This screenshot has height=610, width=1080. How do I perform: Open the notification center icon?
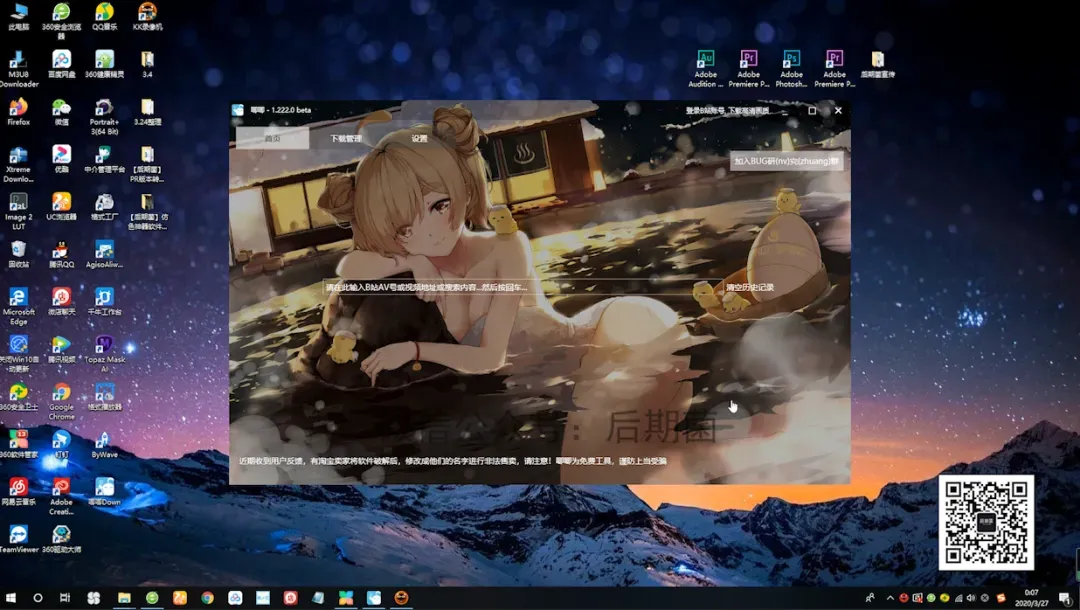point(1065,598)
